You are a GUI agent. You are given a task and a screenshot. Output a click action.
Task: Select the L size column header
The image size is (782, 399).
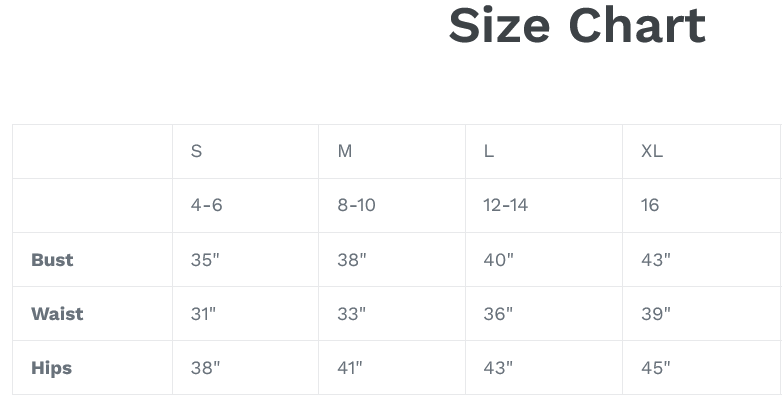point(489,151)
